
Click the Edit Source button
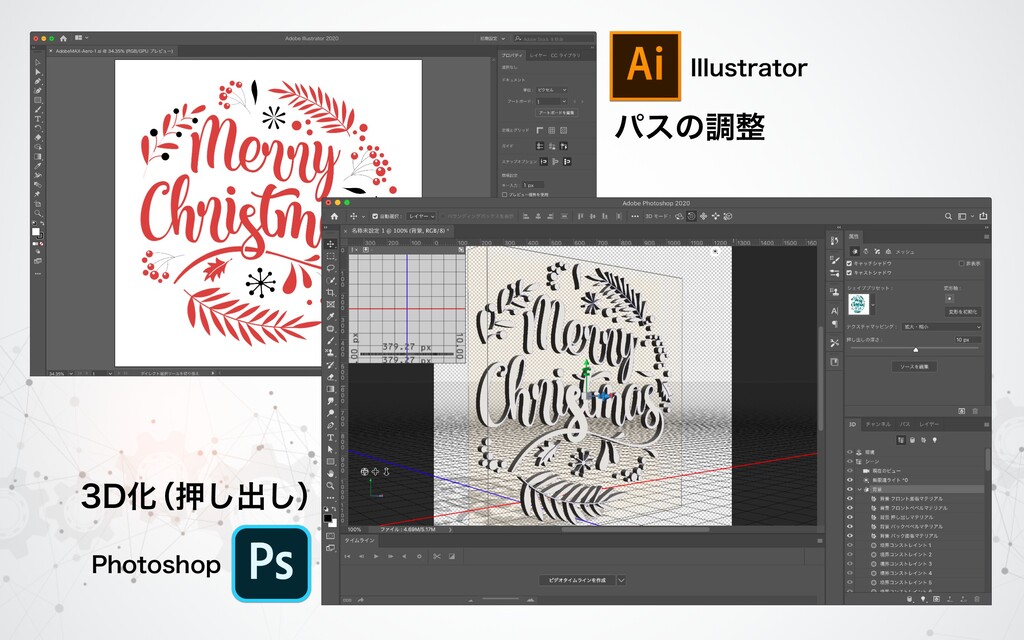(914, 367)
